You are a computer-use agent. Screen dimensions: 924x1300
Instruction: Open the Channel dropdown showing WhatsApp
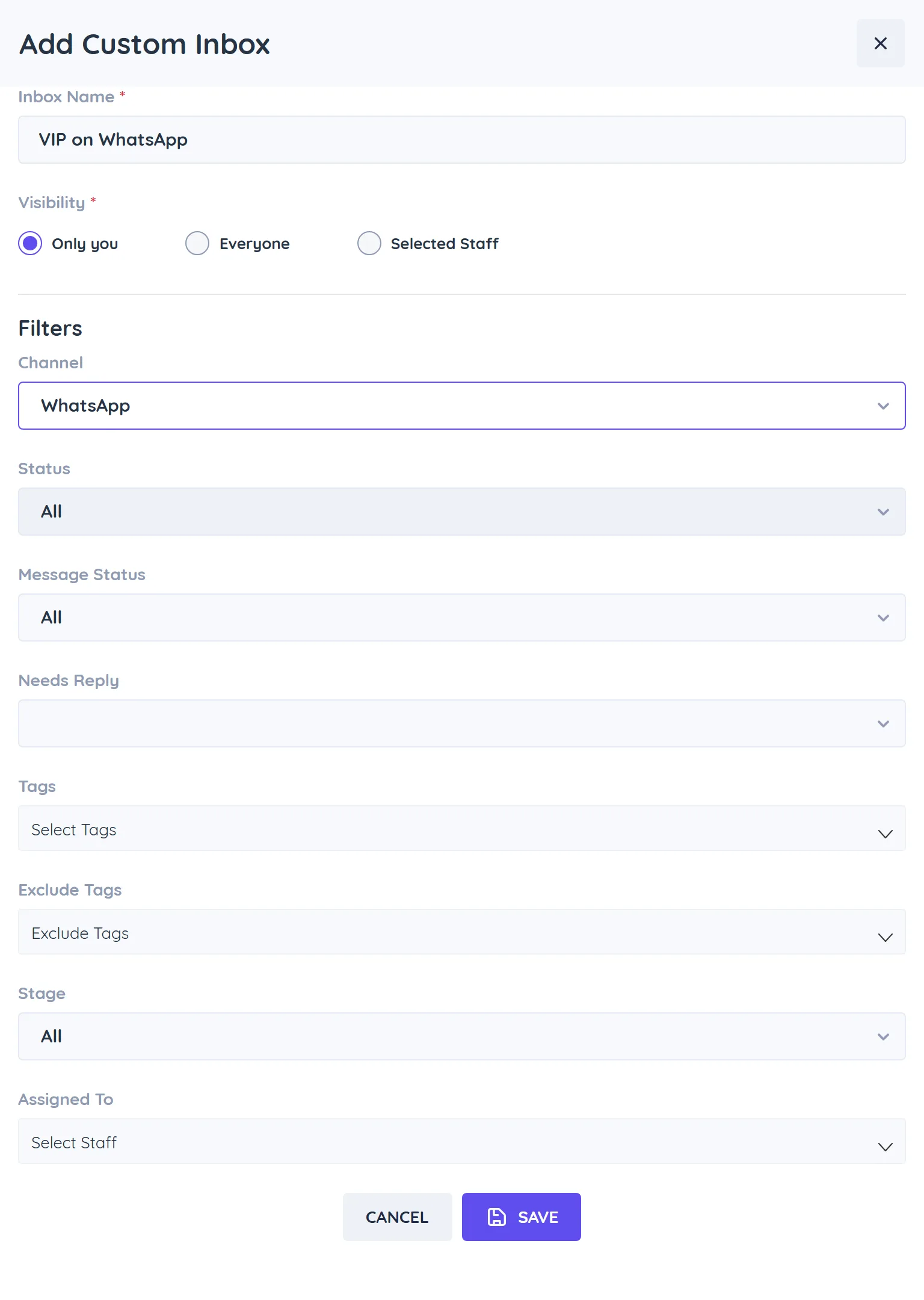tap(462, 406)
